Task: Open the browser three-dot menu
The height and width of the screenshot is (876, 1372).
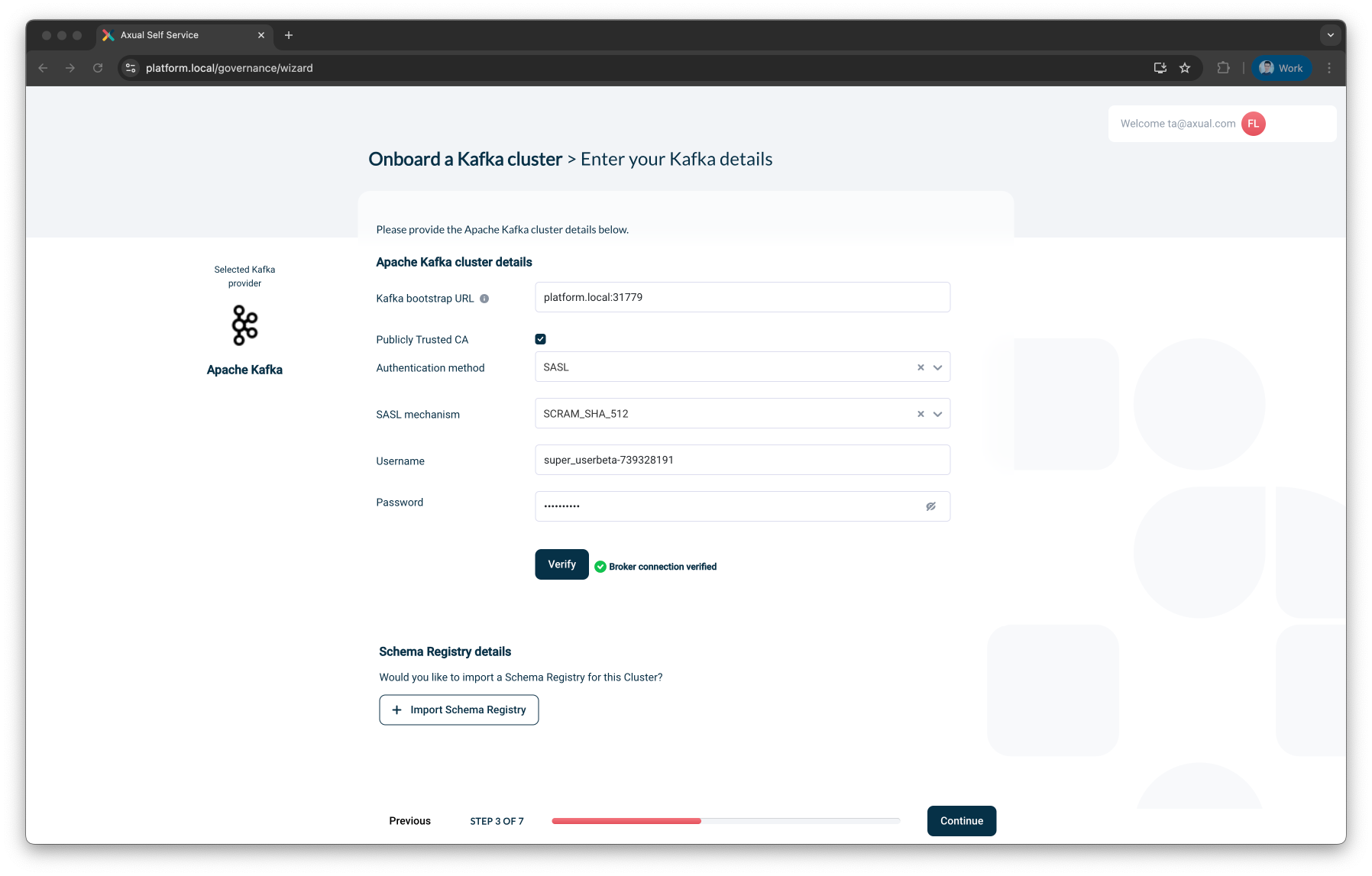Action: coord(1329,68)
